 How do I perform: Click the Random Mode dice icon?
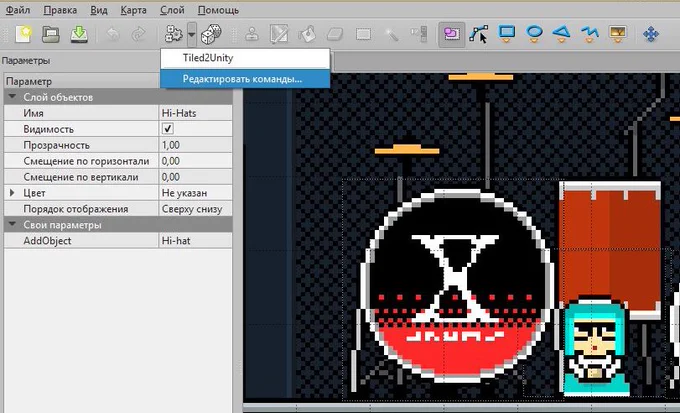pos(211,34)
